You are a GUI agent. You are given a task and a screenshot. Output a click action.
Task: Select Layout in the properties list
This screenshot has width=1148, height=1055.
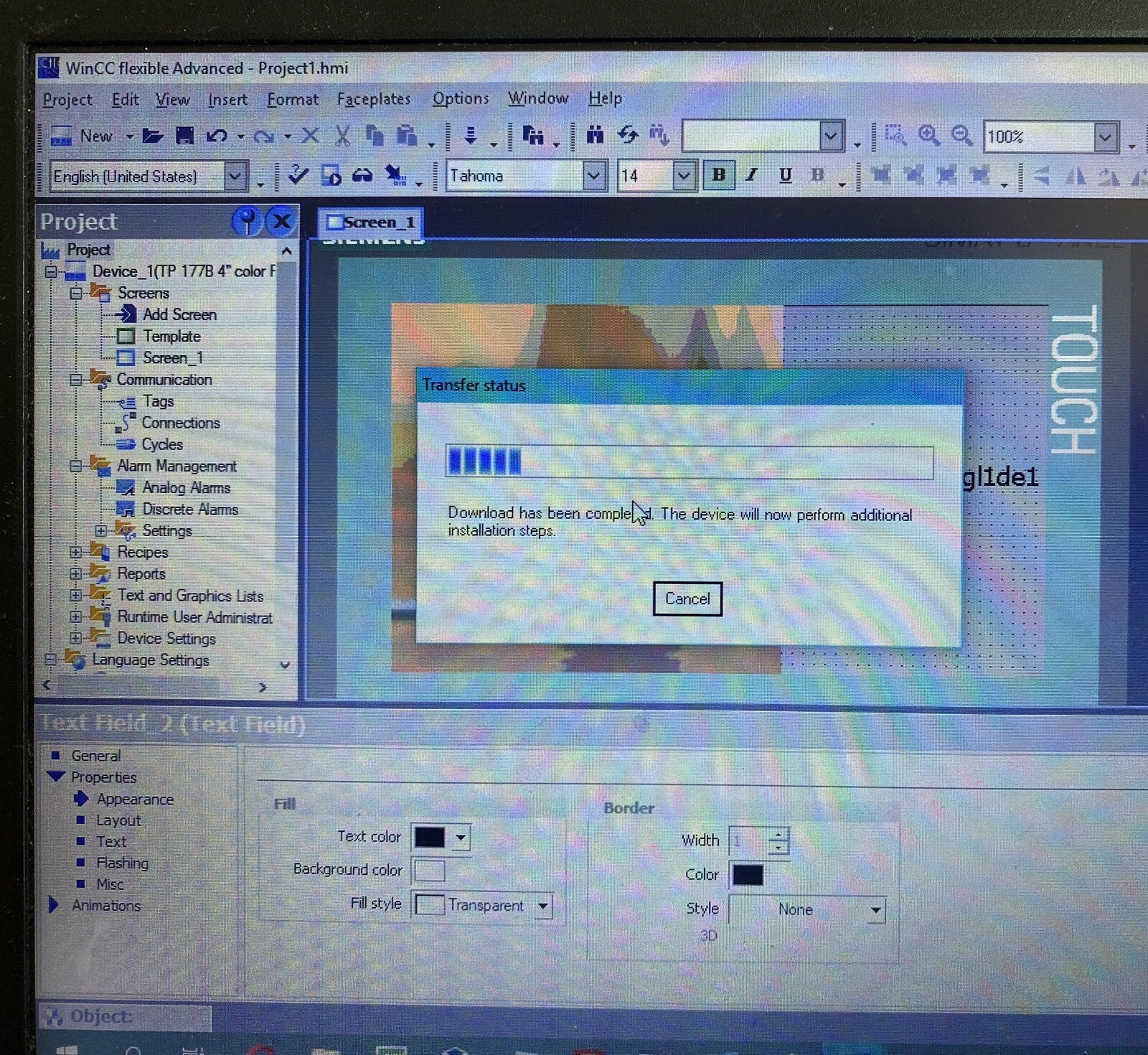point(118,820)
